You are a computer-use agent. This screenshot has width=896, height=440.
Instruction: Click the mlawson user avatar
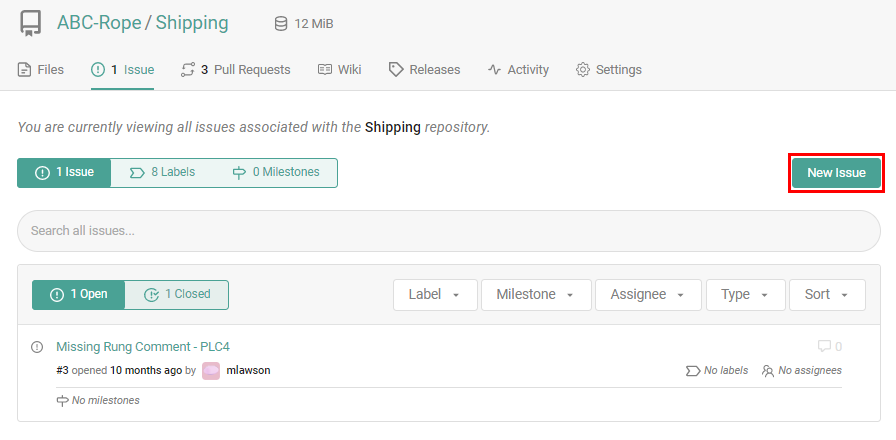coord(211,370)
